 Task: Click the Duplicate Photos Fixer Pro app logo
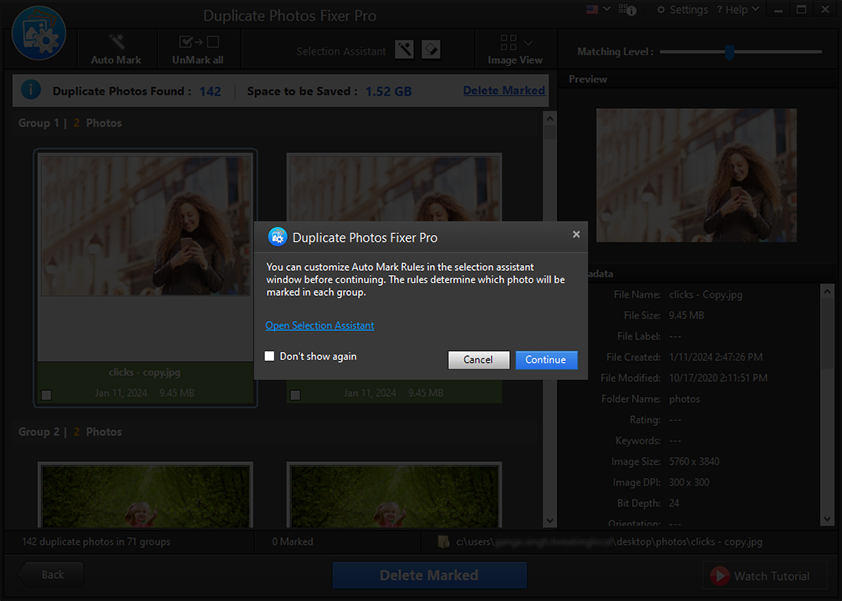(x=39, y=33)
